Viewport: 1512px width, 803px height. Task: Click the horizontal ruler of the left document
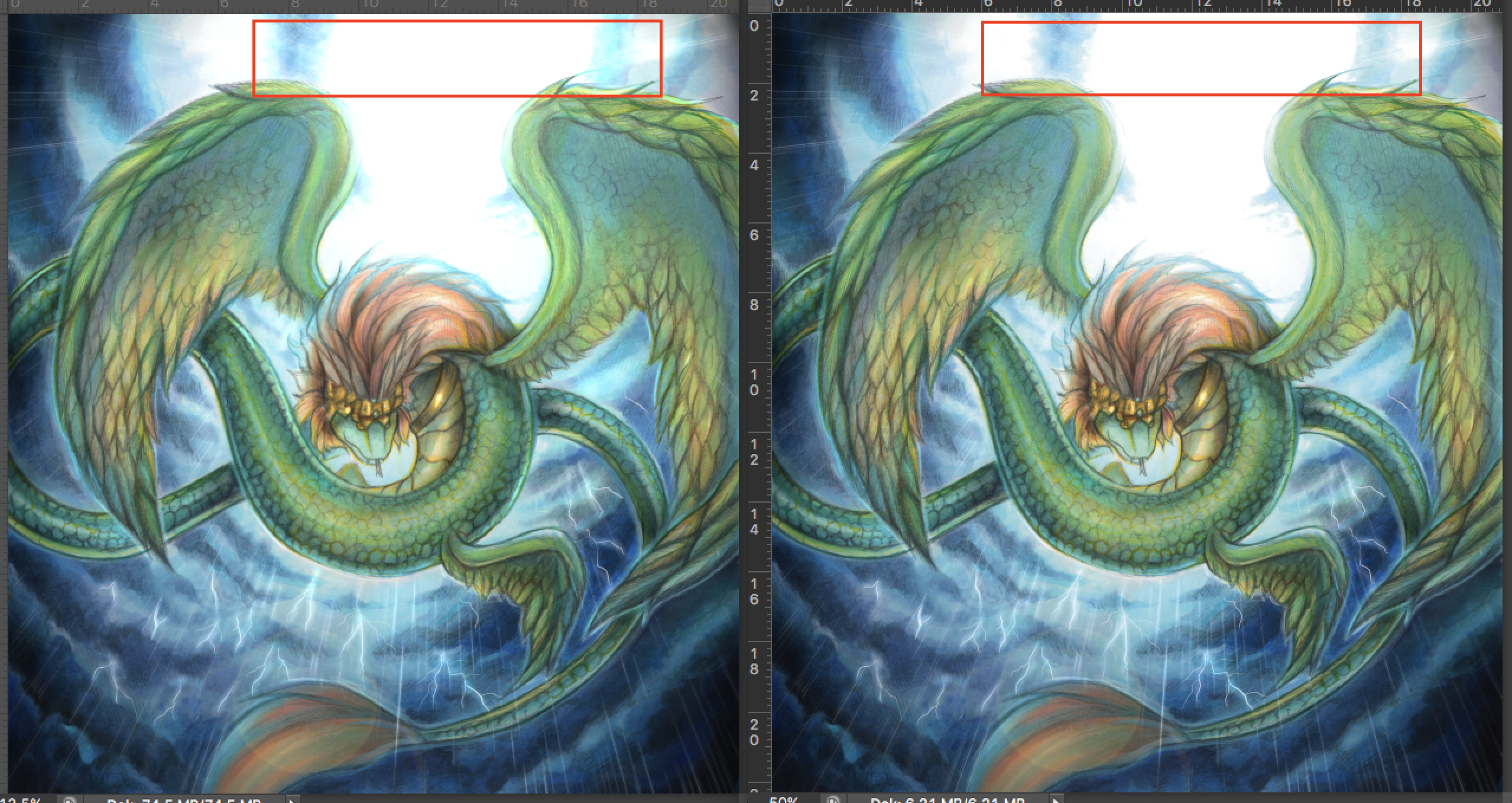click(x=372, y=6)
